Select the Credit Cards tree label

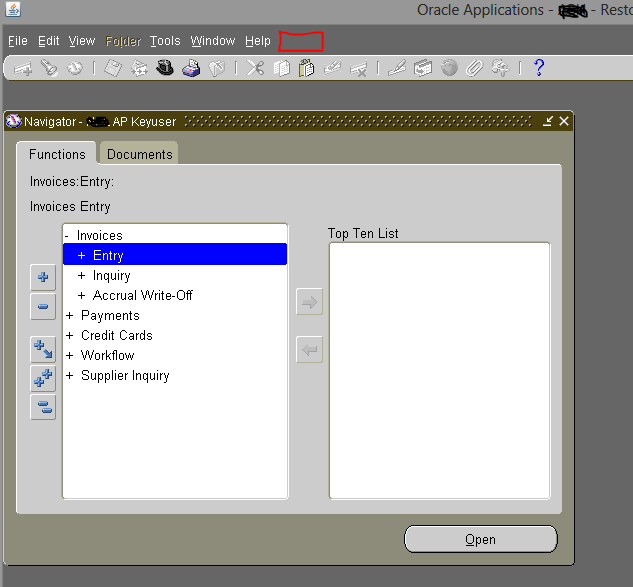(117, 335)
